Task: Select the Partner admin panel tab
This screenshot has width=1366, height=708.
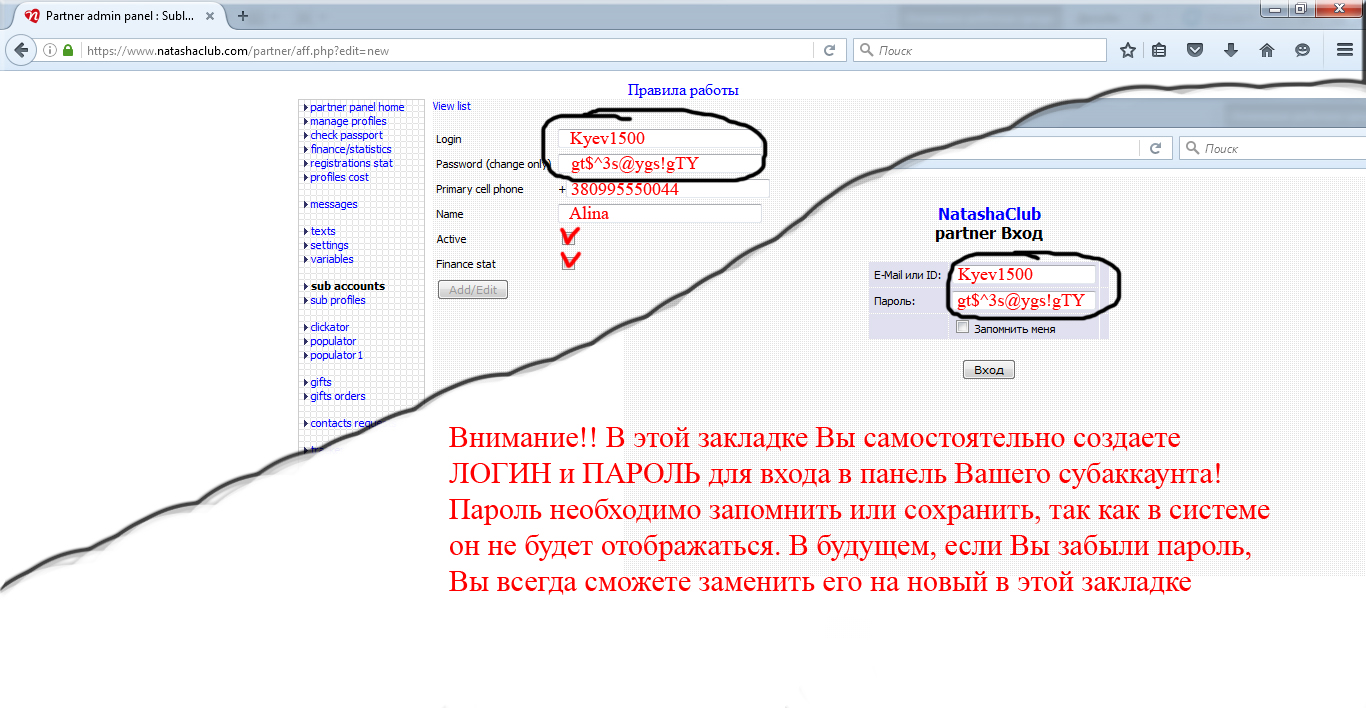Action: tap(120, 16)
